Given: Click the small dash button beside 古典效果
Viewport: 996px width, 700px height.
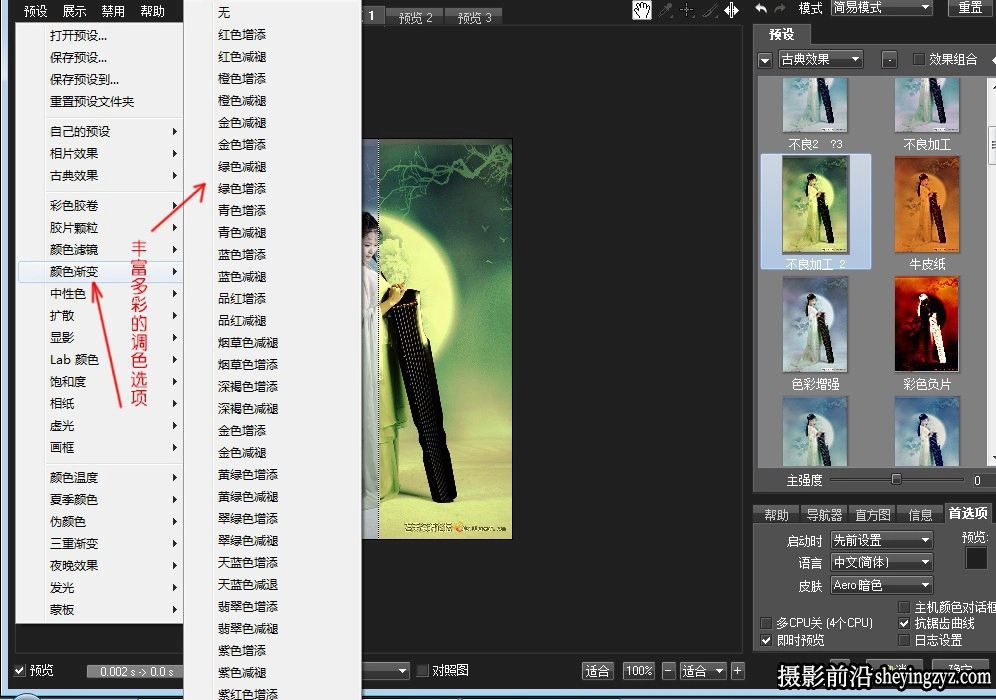Looking at the screenshot, I should [889, 60].
